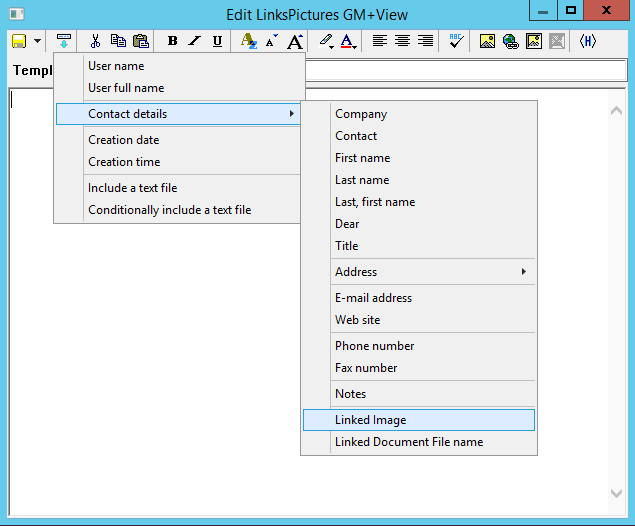Click the insert hyperlink globe icon
The width and height of the screenshot is (635, 526).
pos(510,41)
